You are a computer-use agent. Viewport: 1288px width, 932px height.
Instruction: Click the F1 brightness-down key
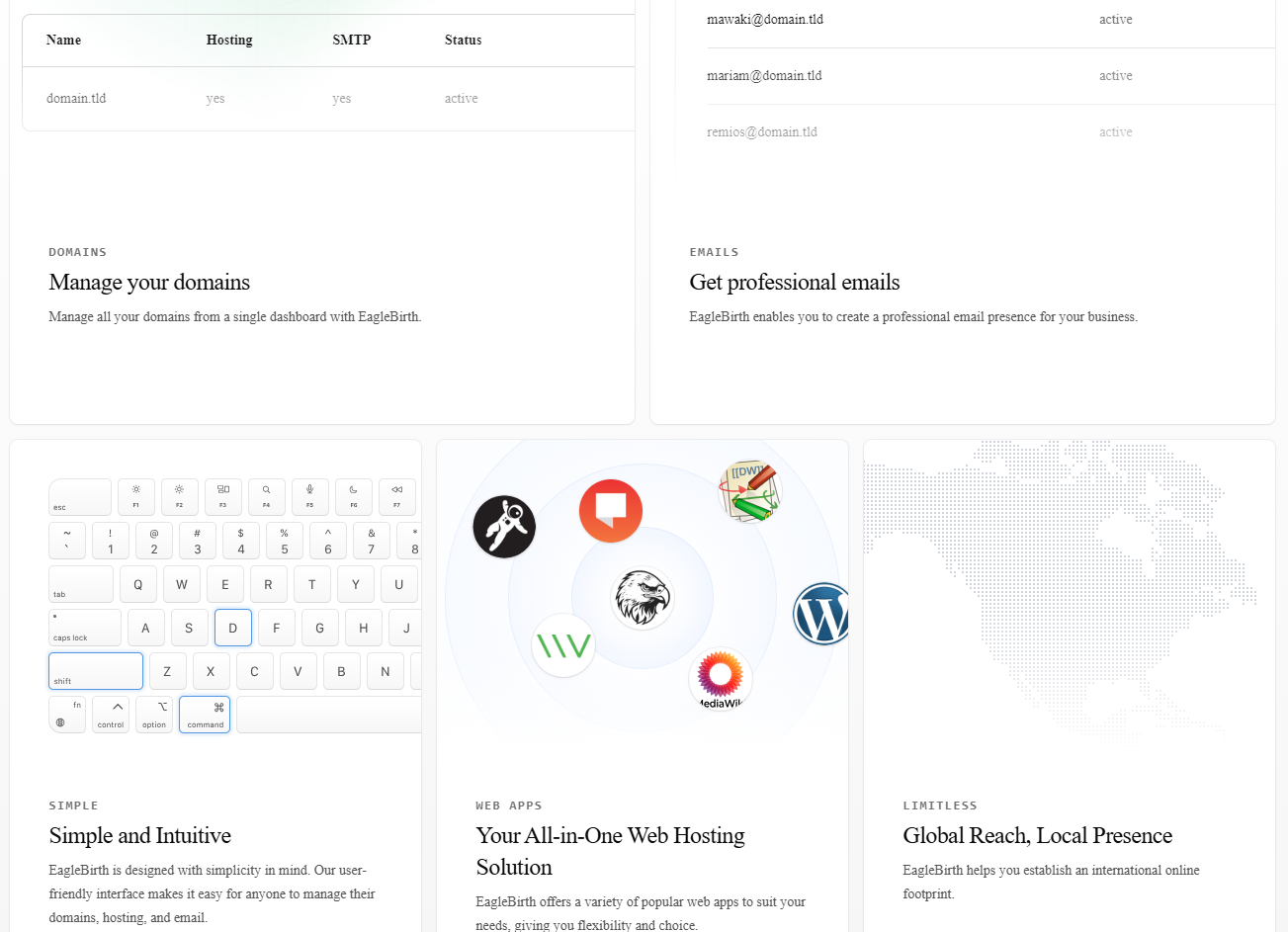[x=136, y=497]
